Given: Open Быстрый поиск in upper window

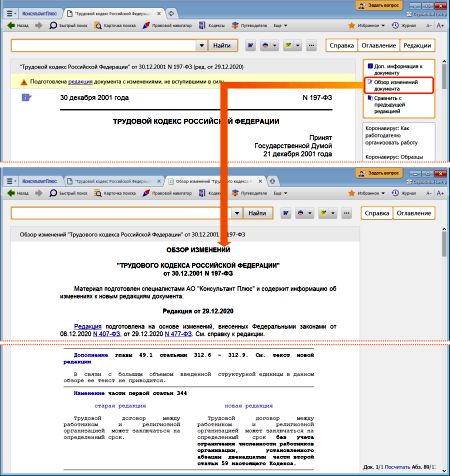Looking at the screenshot, I should [x=68, y=25].
